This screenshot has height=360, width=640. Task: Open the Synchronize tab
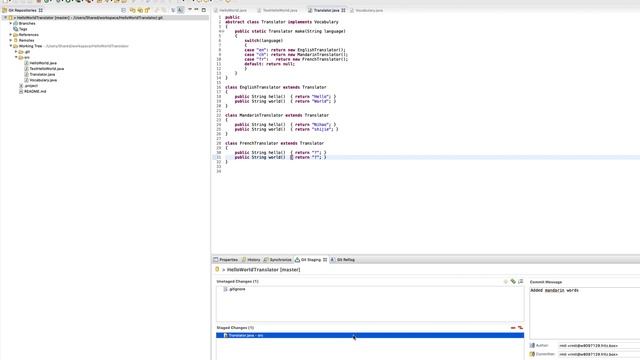click(278, 260)
